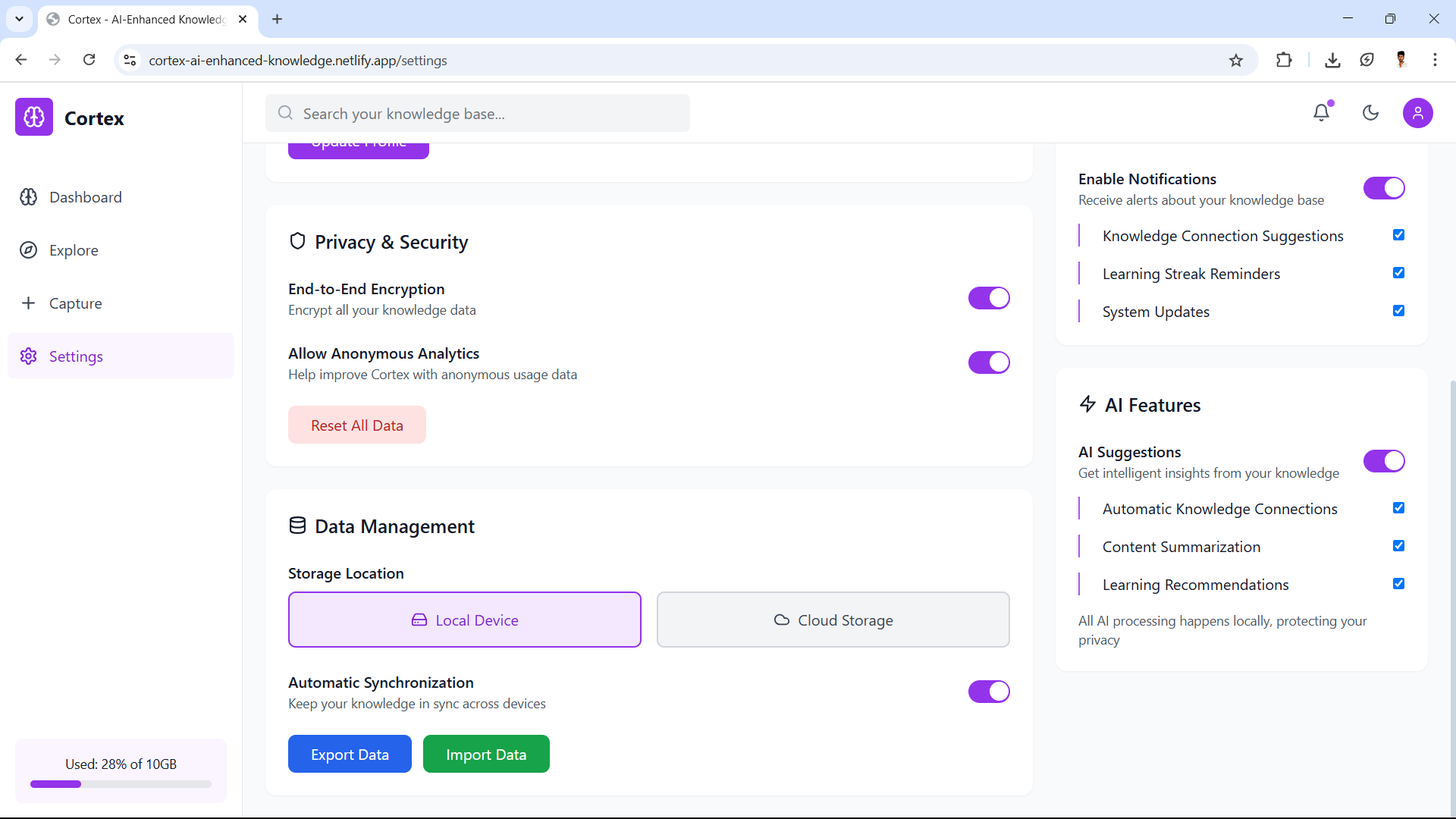Viewport: 1456px width, 819px height.
Task: Bookmark this page with star icon
Action: (x=1236, y=60)
